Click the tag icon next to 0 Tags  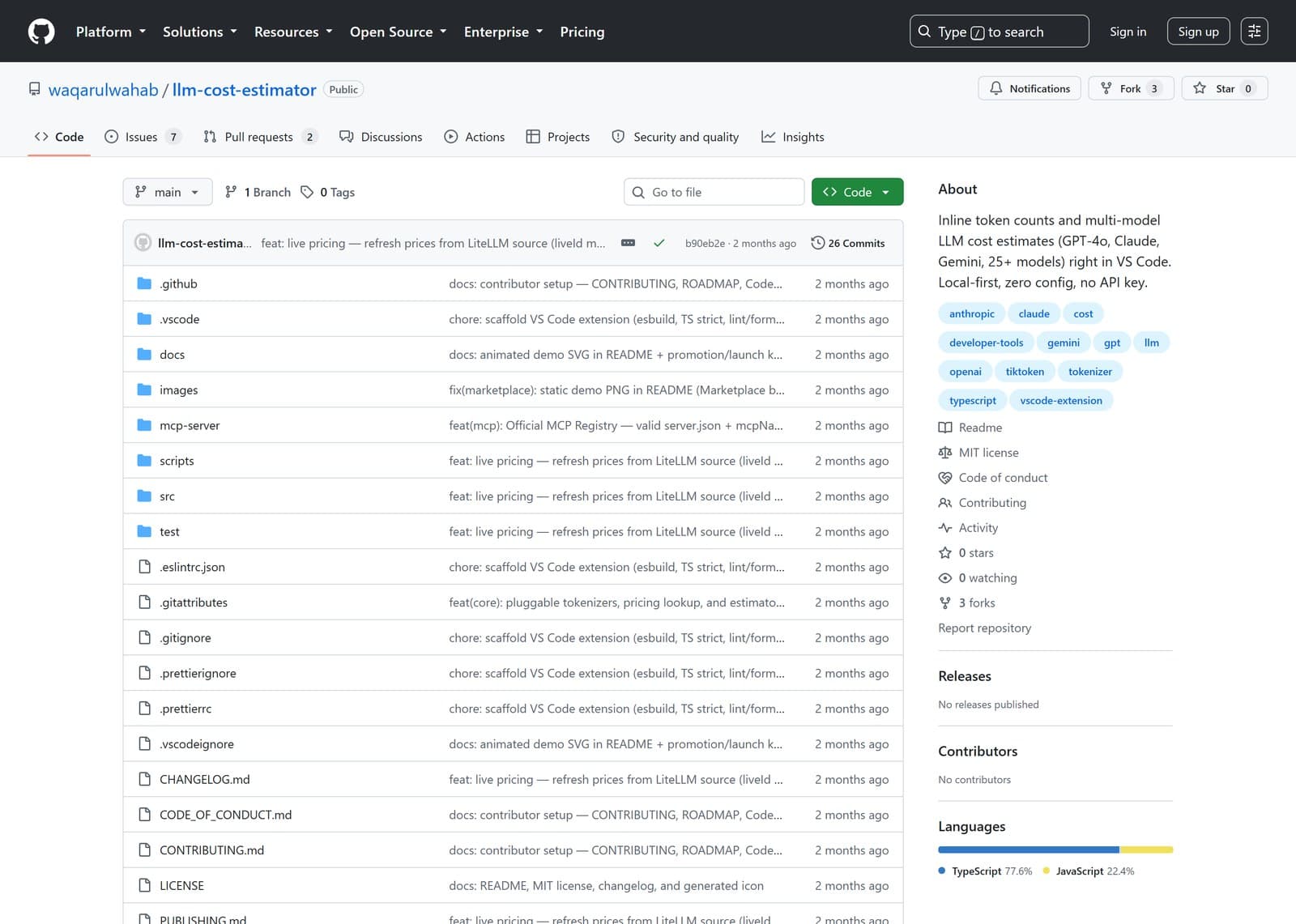click(307, 192)
